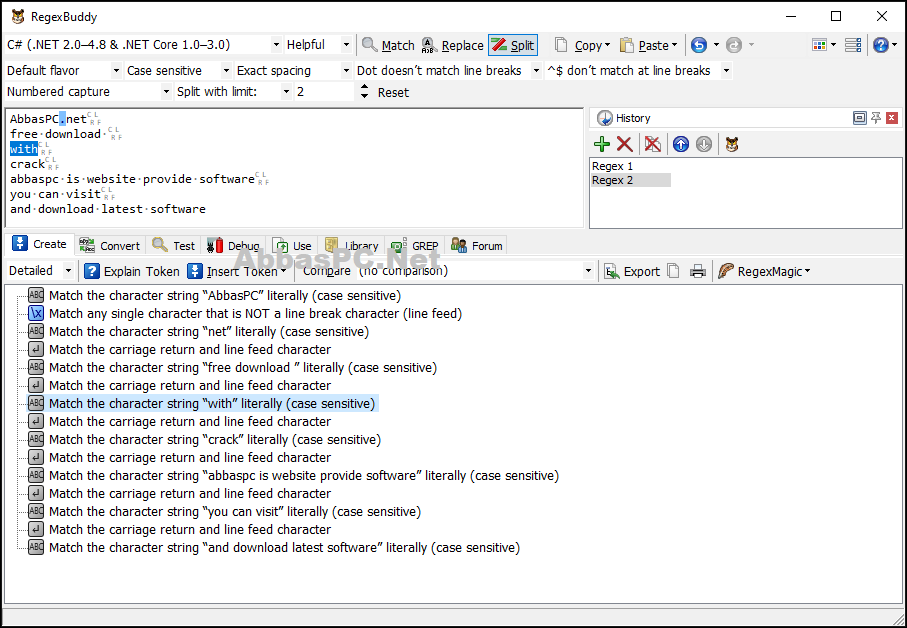This screenshot has width=907, height=628.
Task: Click the clear all history icon
Action: click(652, 144)
